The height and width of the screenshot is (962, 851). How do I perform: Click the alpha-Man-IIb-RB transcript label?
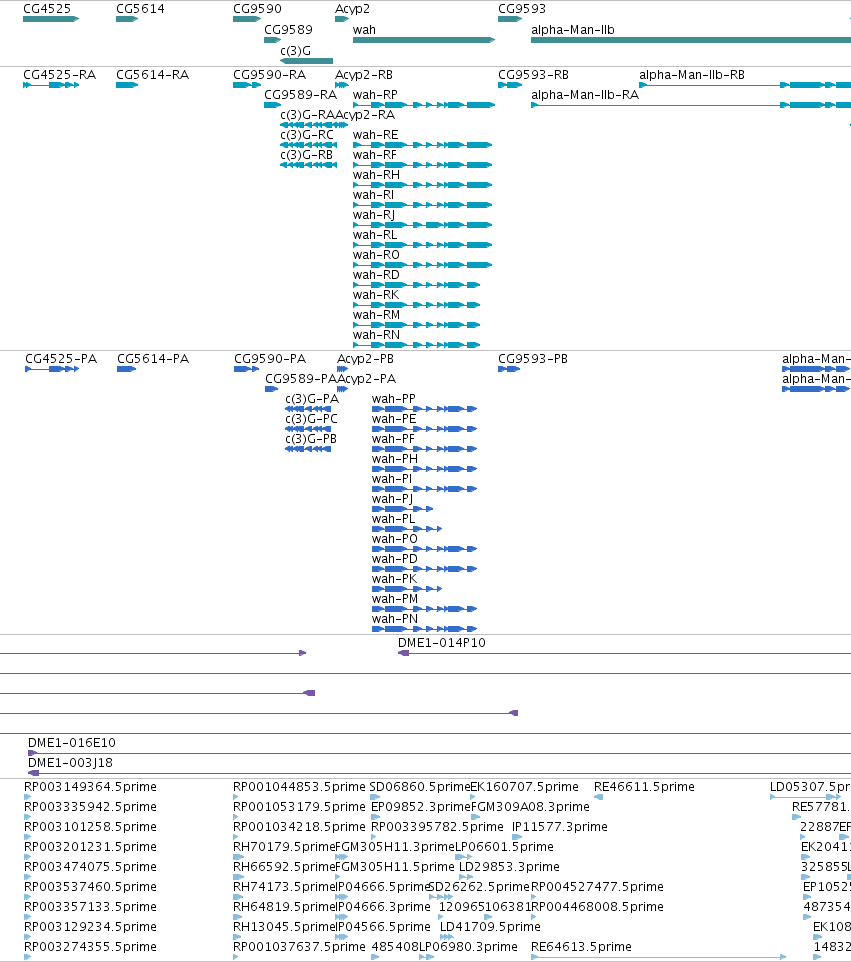692,75
